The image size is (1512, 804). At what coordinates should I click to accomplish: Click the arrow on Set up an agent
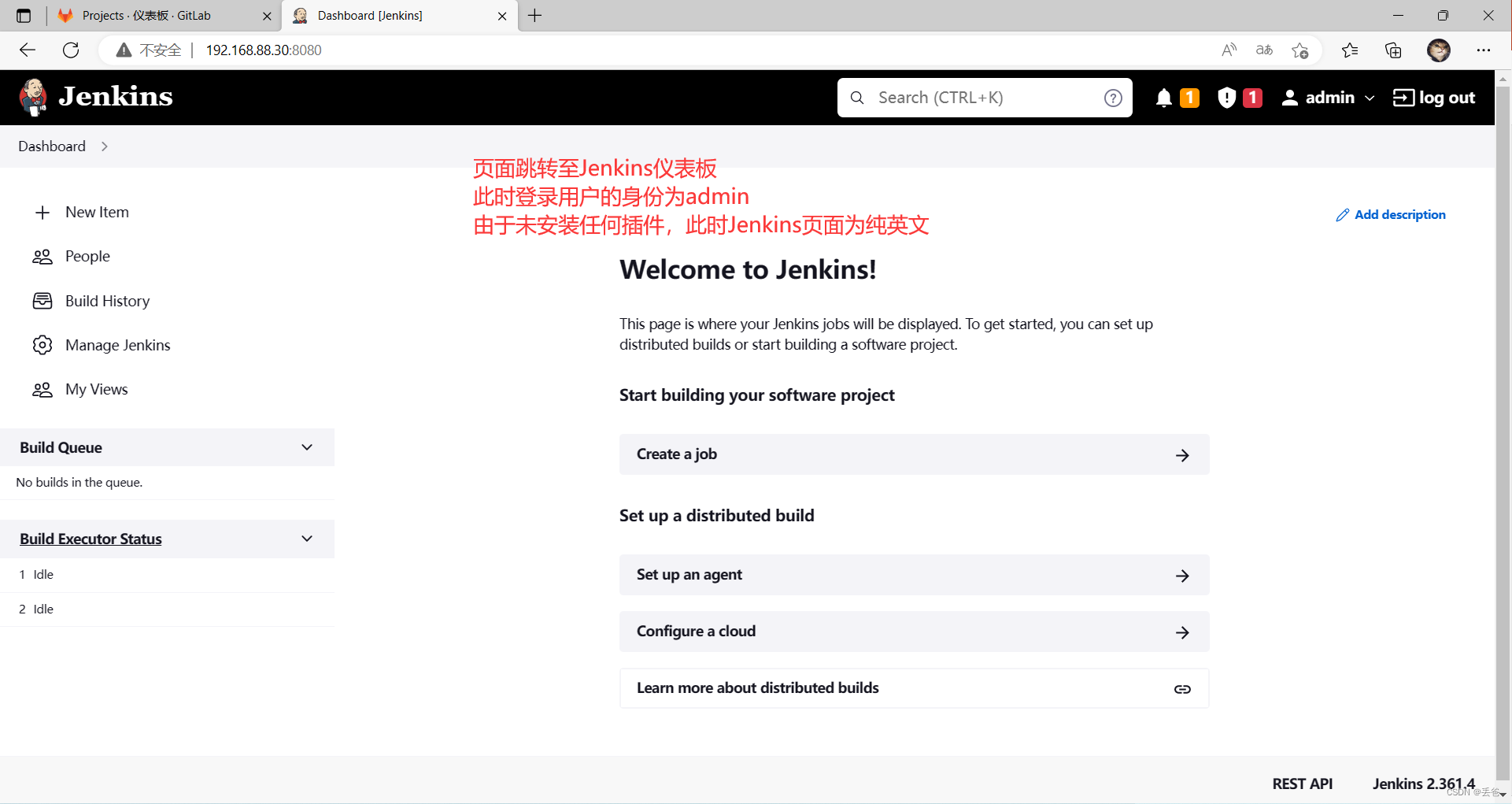point(1182,576)
